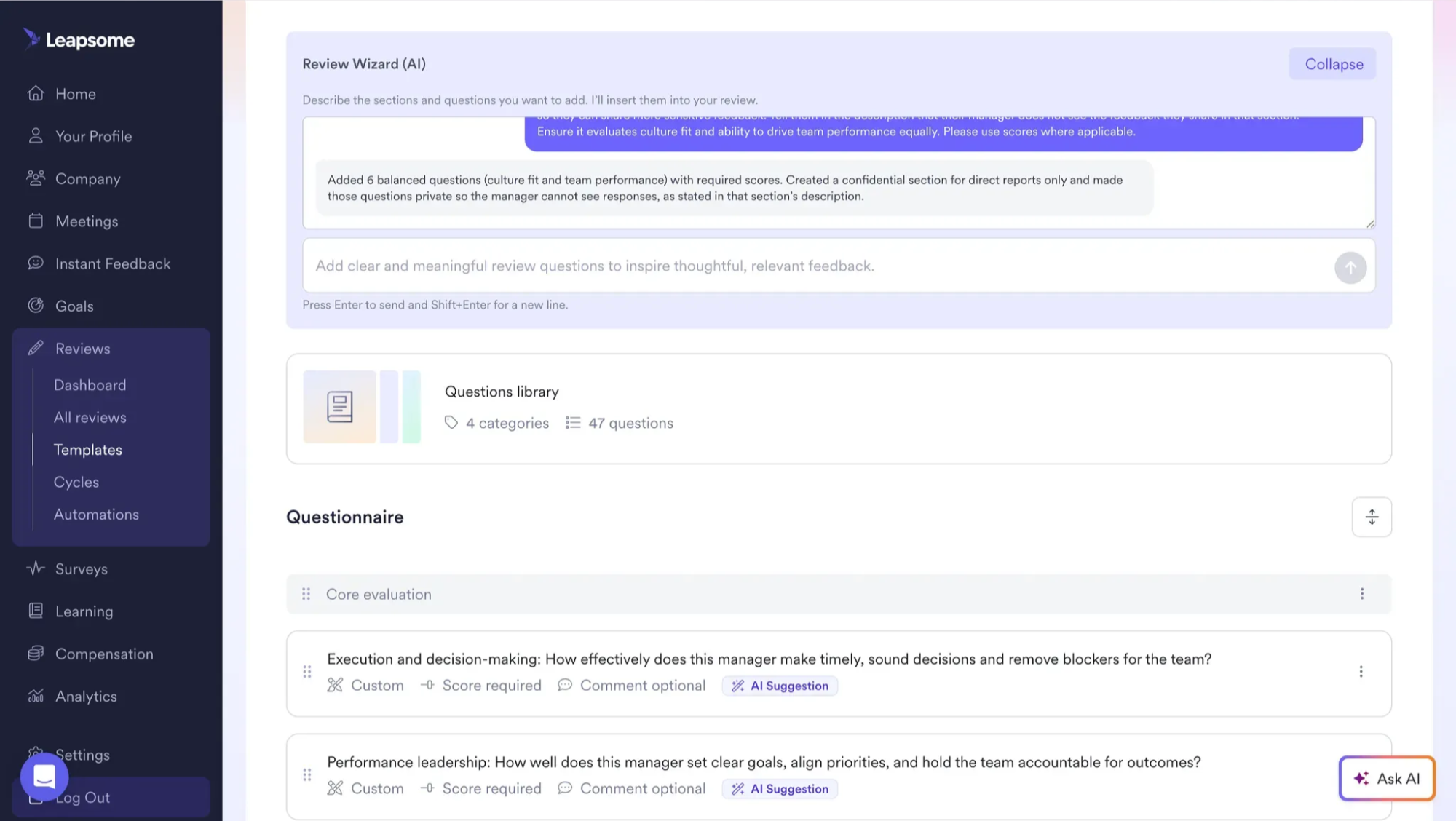Expand all questionnaire sections with the expander control

point(1371,517)
